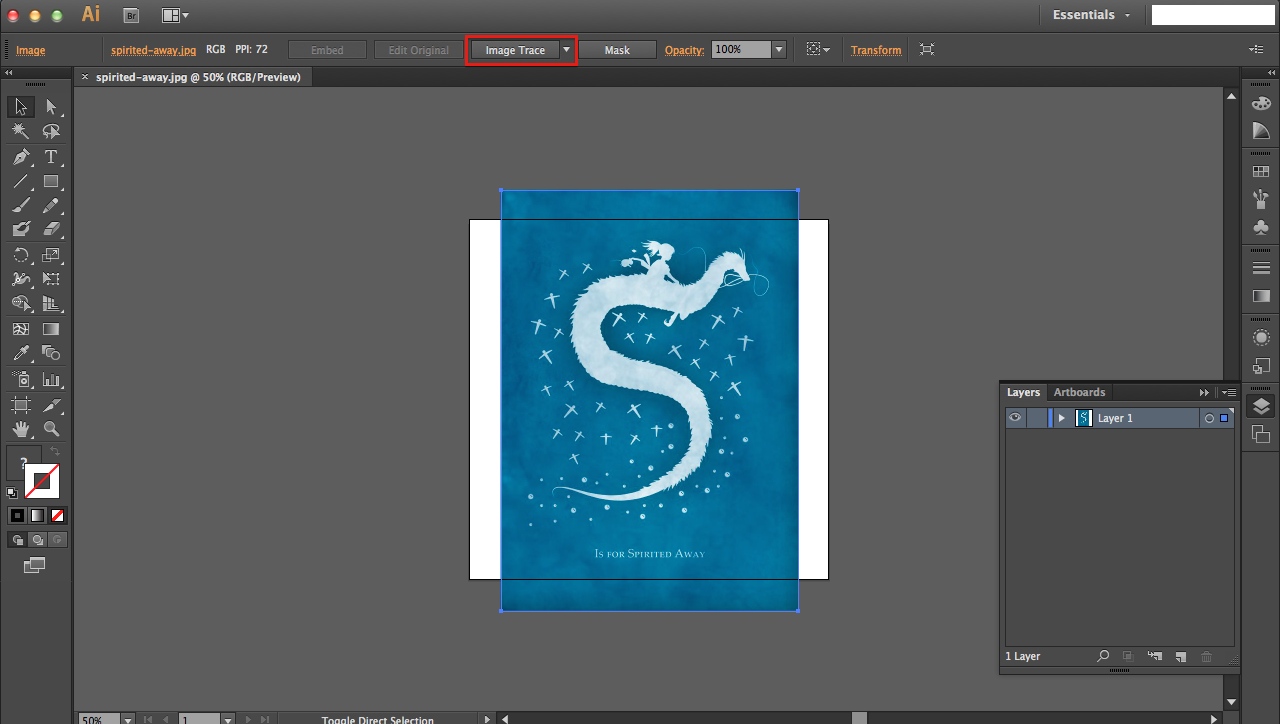Viewport: 1280px width, 724px height.
Task: Click the Image Trace button
Action: coord(515,50)
